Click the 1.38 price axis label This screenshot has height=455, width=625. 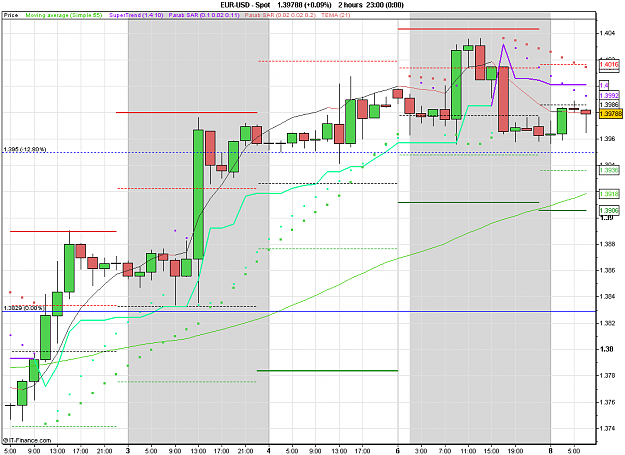606,349
